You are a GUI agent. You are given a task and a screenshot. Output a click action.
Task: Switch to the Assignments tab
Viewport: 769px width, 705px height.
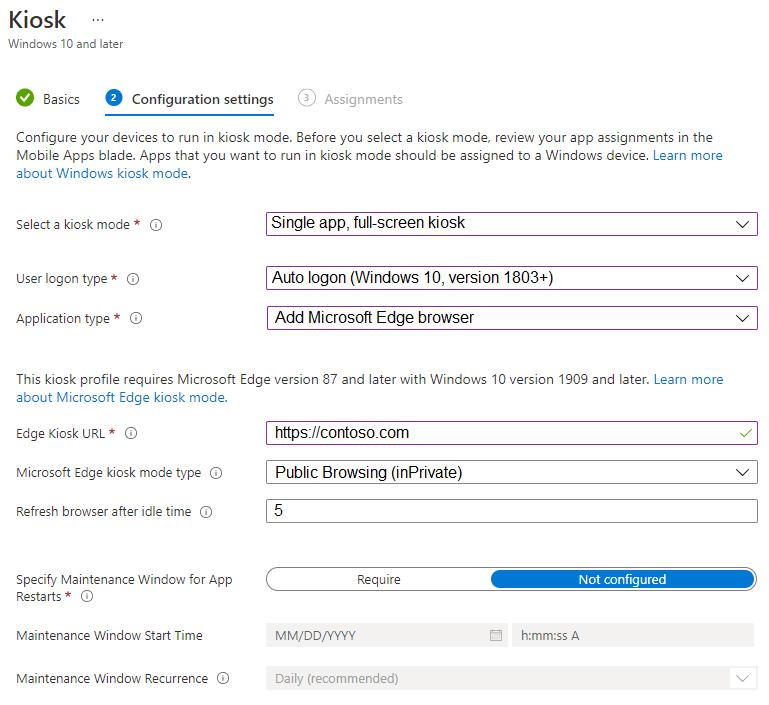point(363,99)
